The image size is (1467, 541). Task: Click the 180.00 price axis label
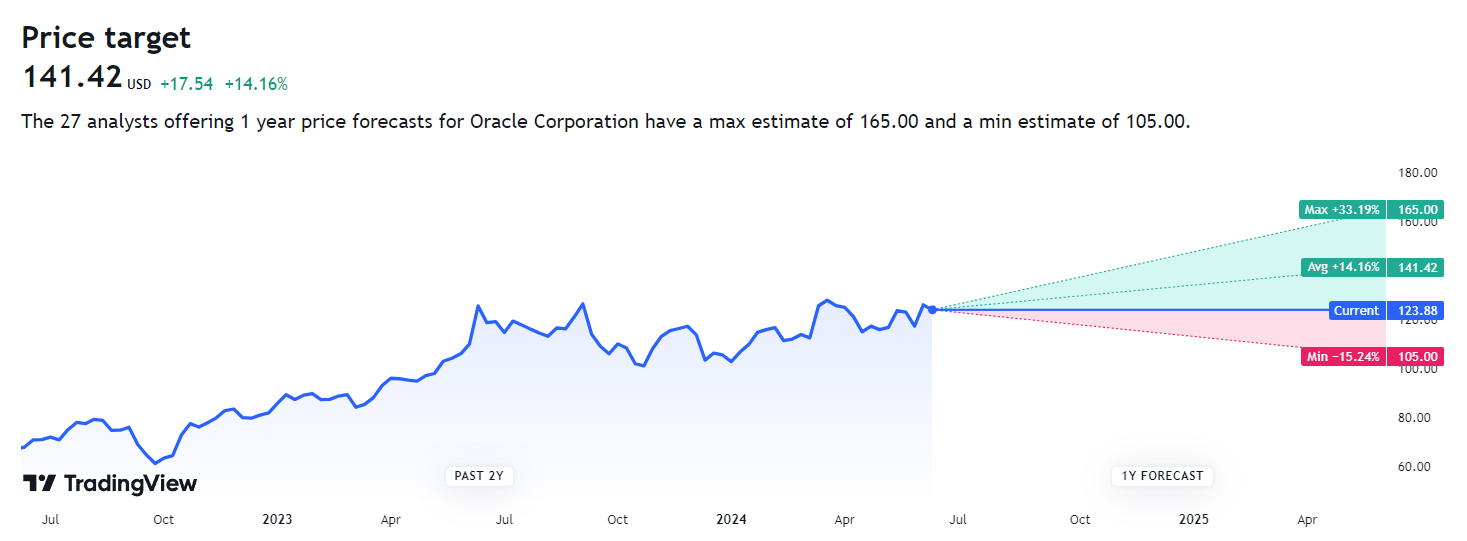click(x=1418, y=173)
